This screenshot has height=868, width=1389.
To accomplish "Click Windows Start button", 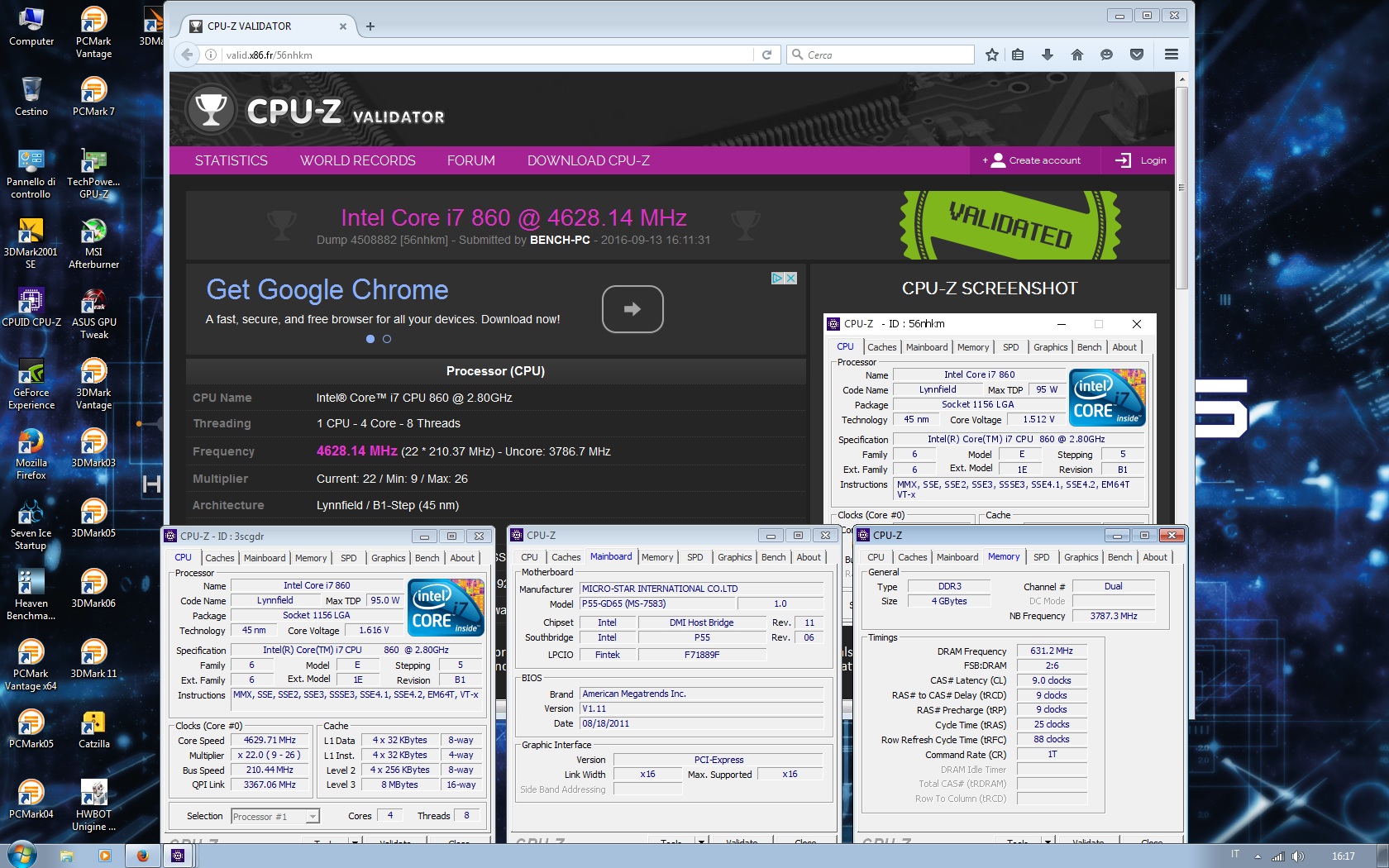I will tap(21, 855).
